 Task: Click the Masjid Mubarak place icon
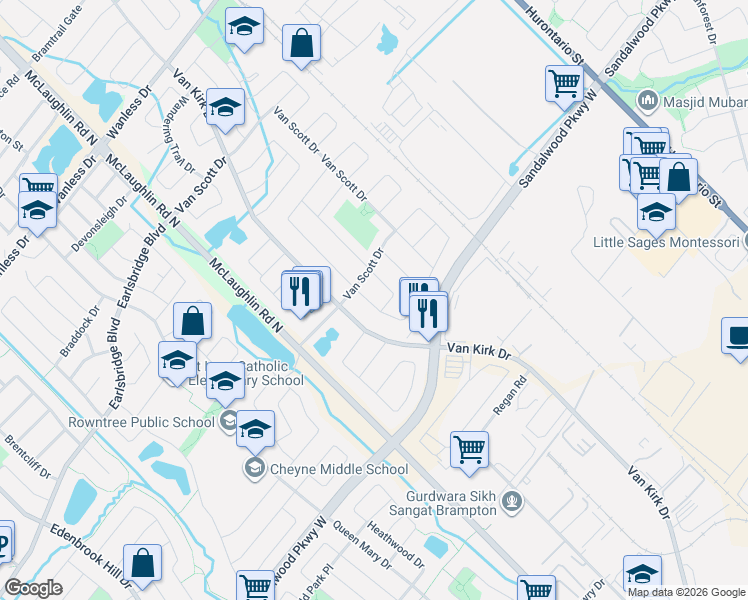(648, 101)
